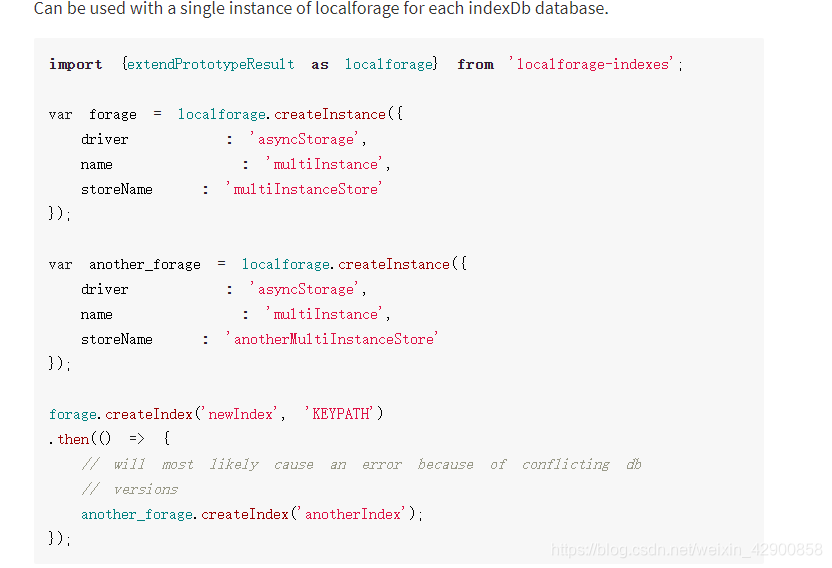Click 'extendPrototypeResult' in the import line
The height and width of the screenshot is (568, 832).
click(211, 64)
